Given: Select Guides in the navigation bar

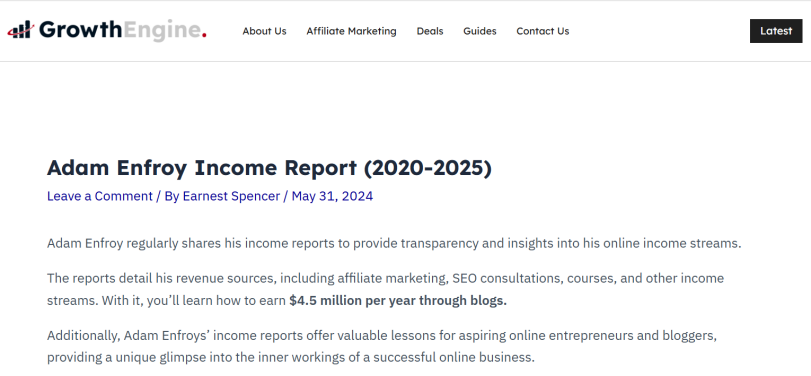Looking at the screenshot, I should [x=479, y=31].
